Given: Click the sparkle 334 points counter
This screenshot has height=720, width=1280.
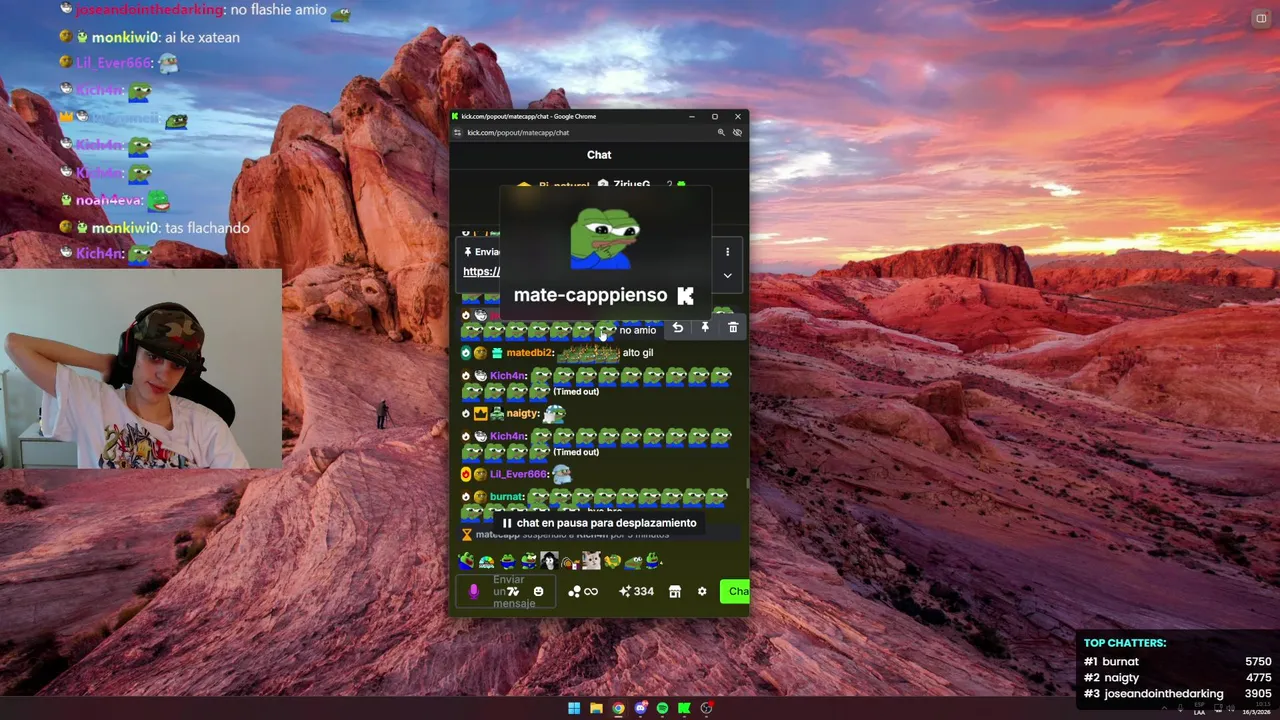Looking at the screenshot, I should tap(636, 591).
